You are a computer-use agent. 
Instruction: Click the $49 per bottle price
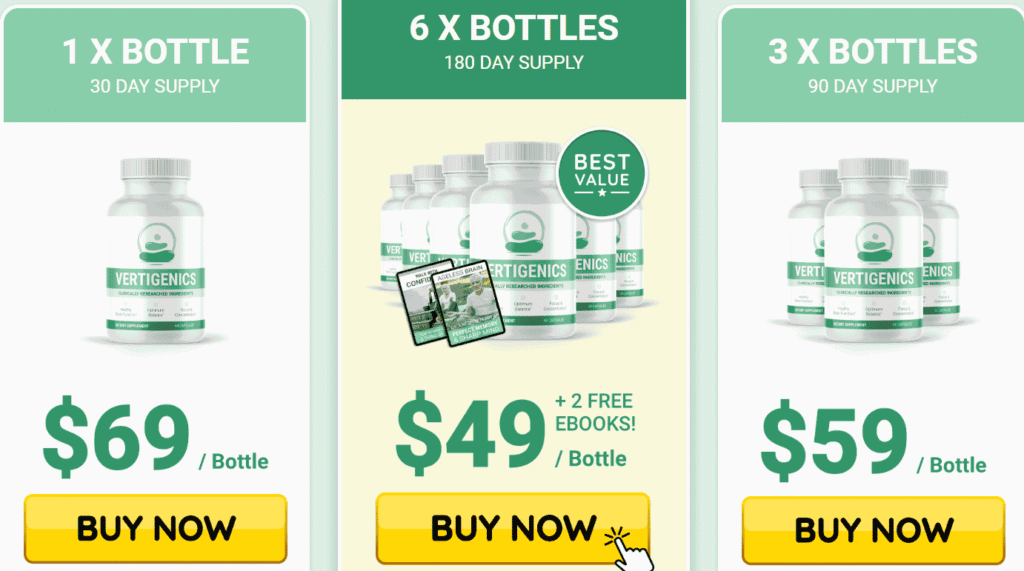click(x=511, y=432)
